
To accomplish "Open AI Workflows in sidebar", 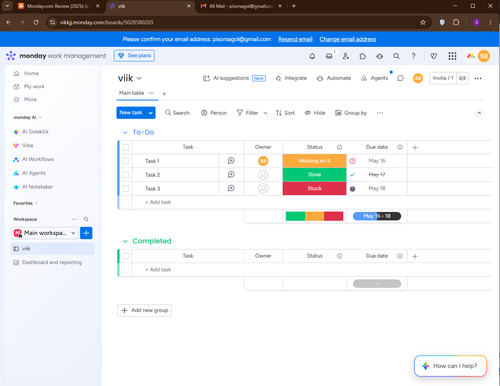I will click(x=38, y=159).
